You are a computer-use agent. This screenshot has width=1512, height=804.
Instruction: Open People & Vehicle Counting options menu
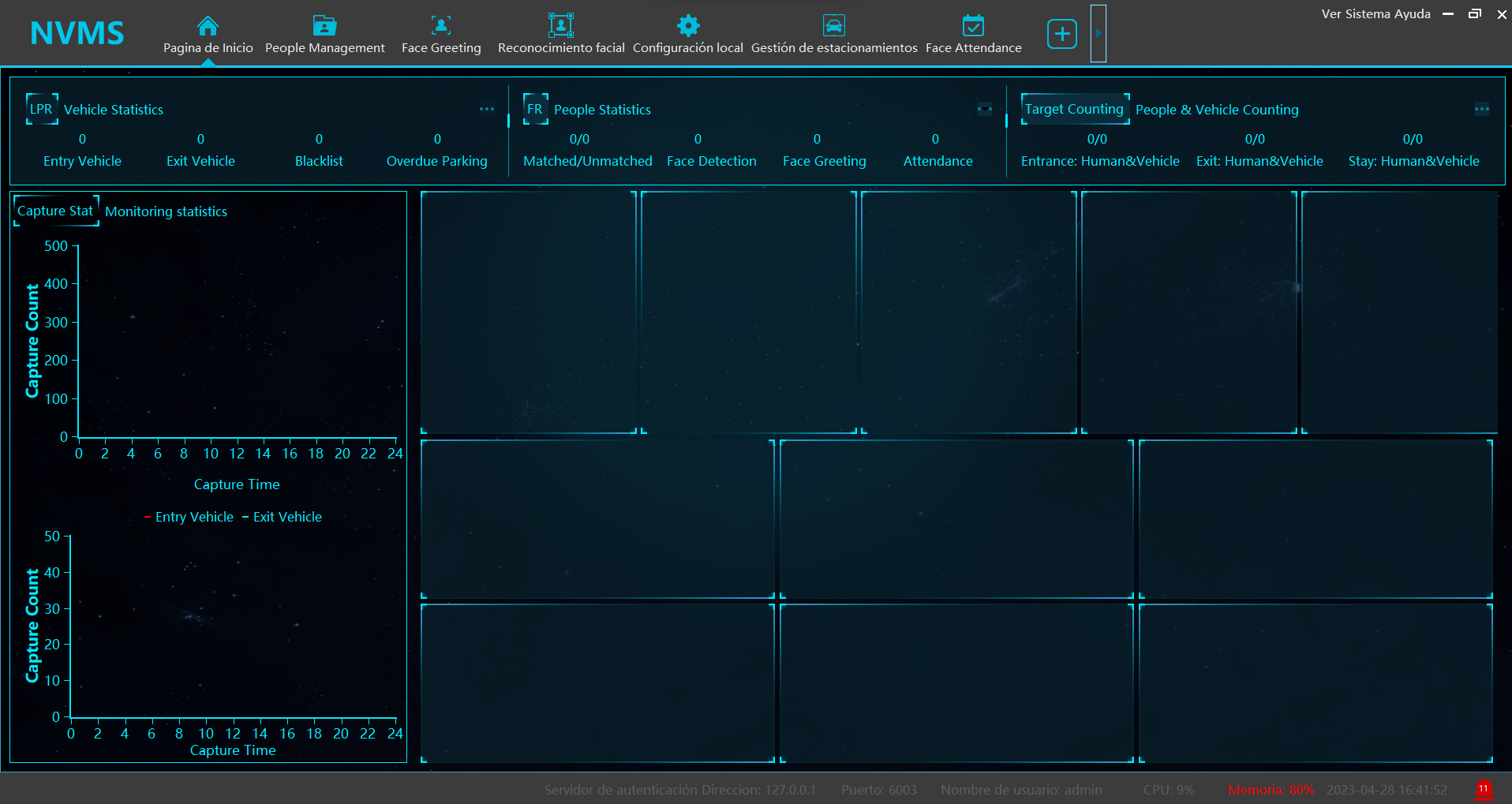pyautogui.click(x=1481, y=110)
